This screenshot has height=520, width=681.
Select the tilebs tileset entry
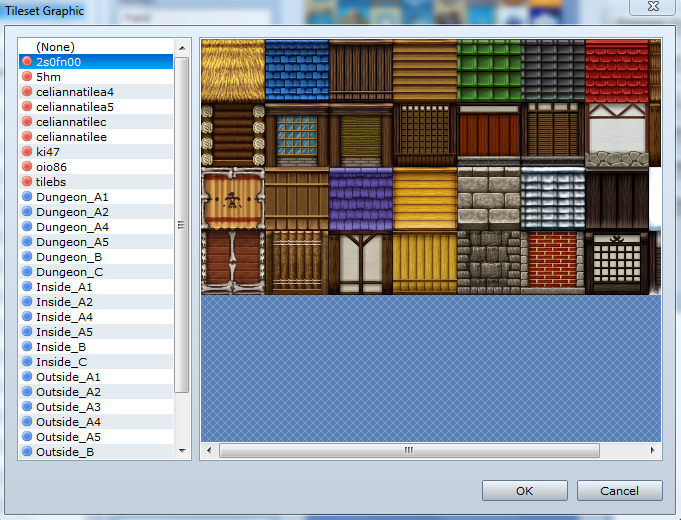(96, 182)
